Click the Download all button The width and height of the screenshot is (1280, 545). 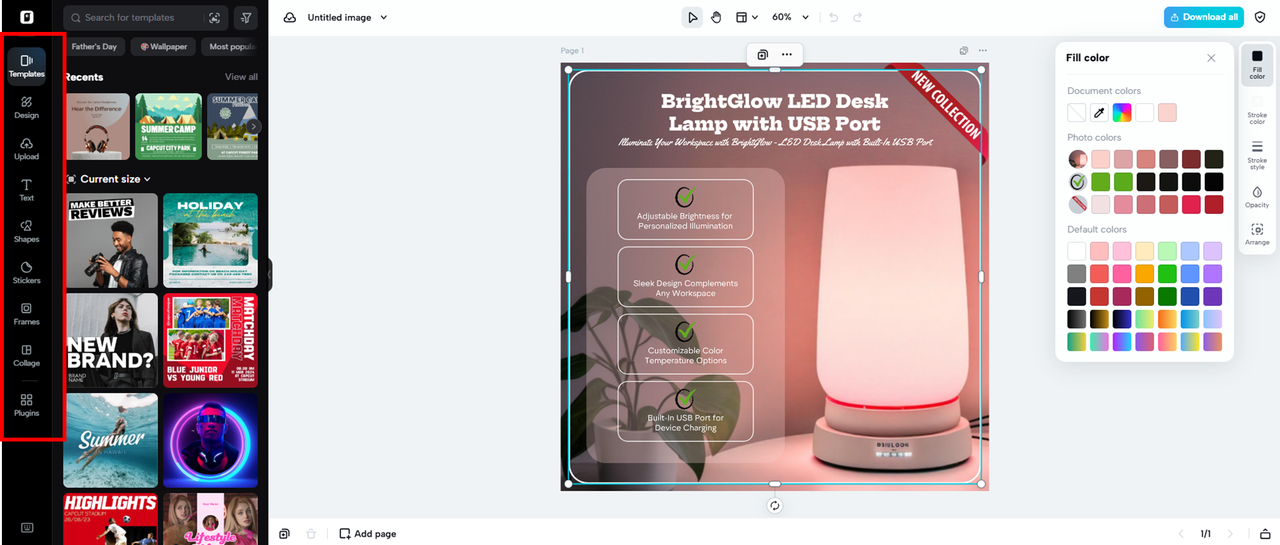click(x=1203, y=17)
